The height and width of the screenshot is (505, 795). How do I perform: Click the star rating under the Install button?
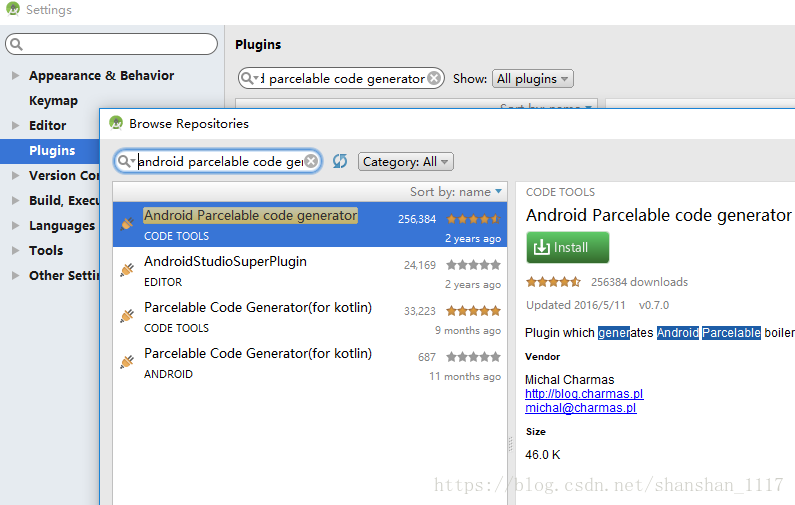click(553, 282)
